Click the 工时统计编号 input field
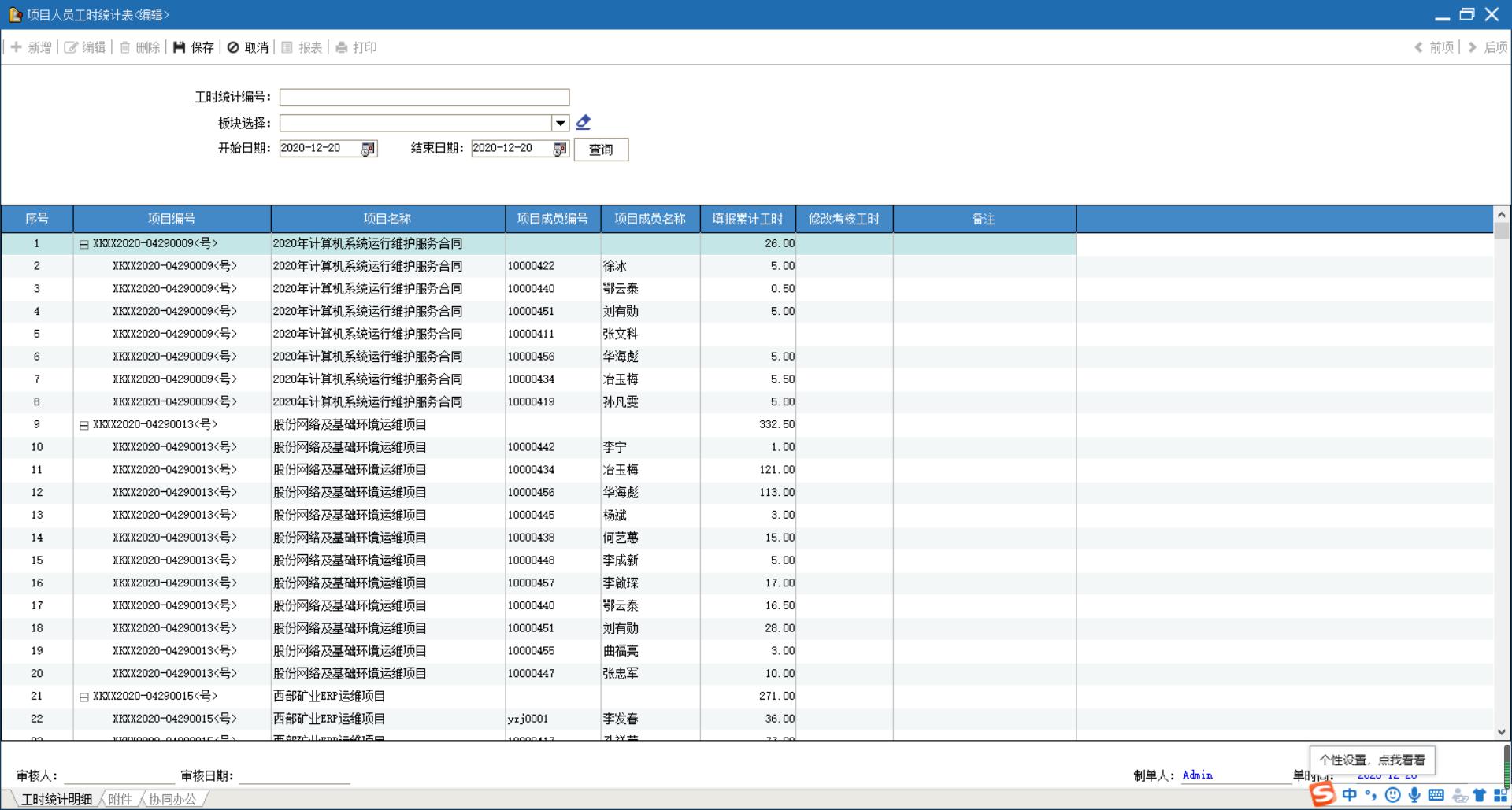The height and width of the screenshot is (810, 1512). [x=424, y=97]
